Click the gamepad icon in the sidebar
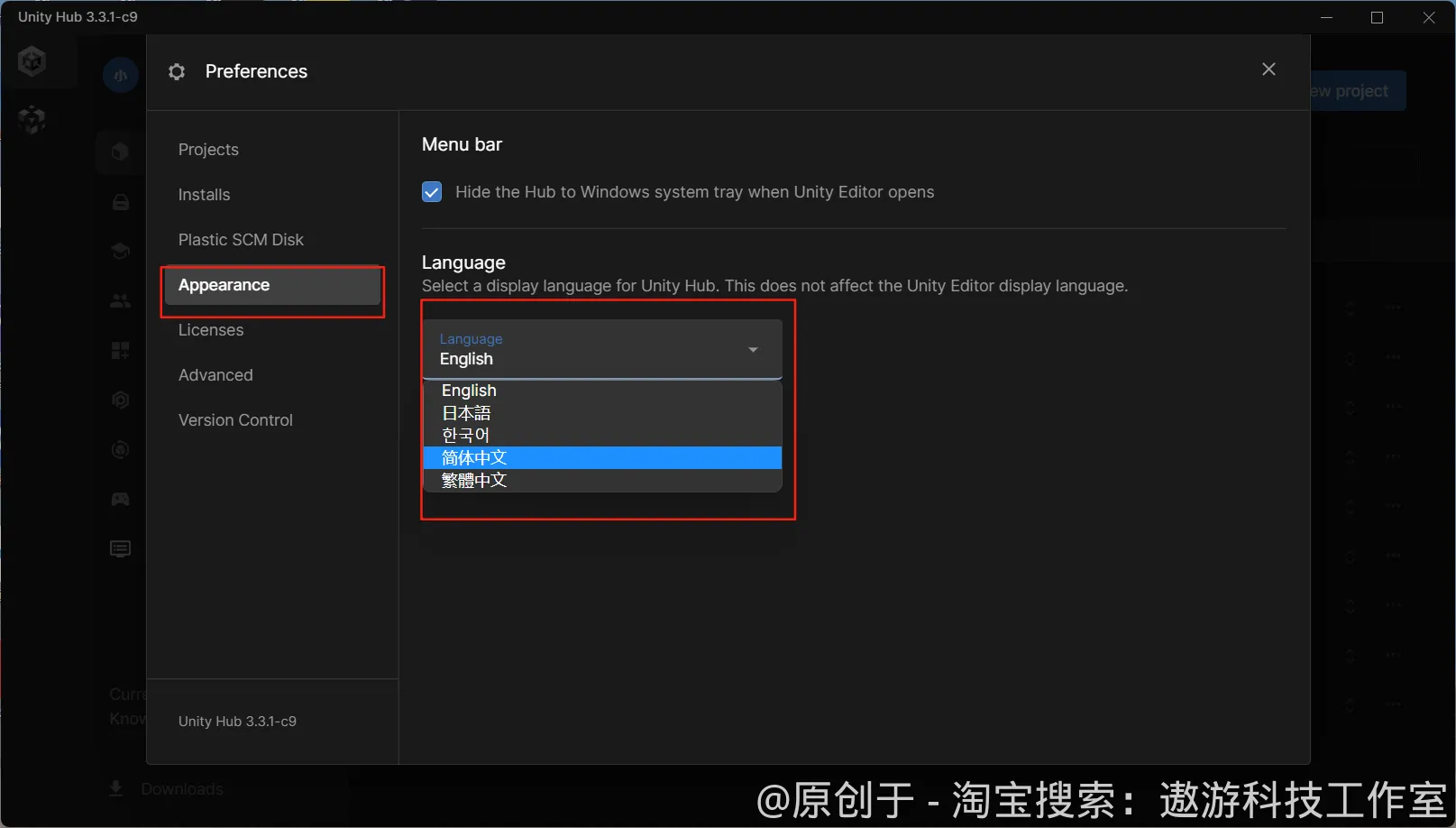Viewport: 1456px width, 828px height. click(x=120, y=499)
